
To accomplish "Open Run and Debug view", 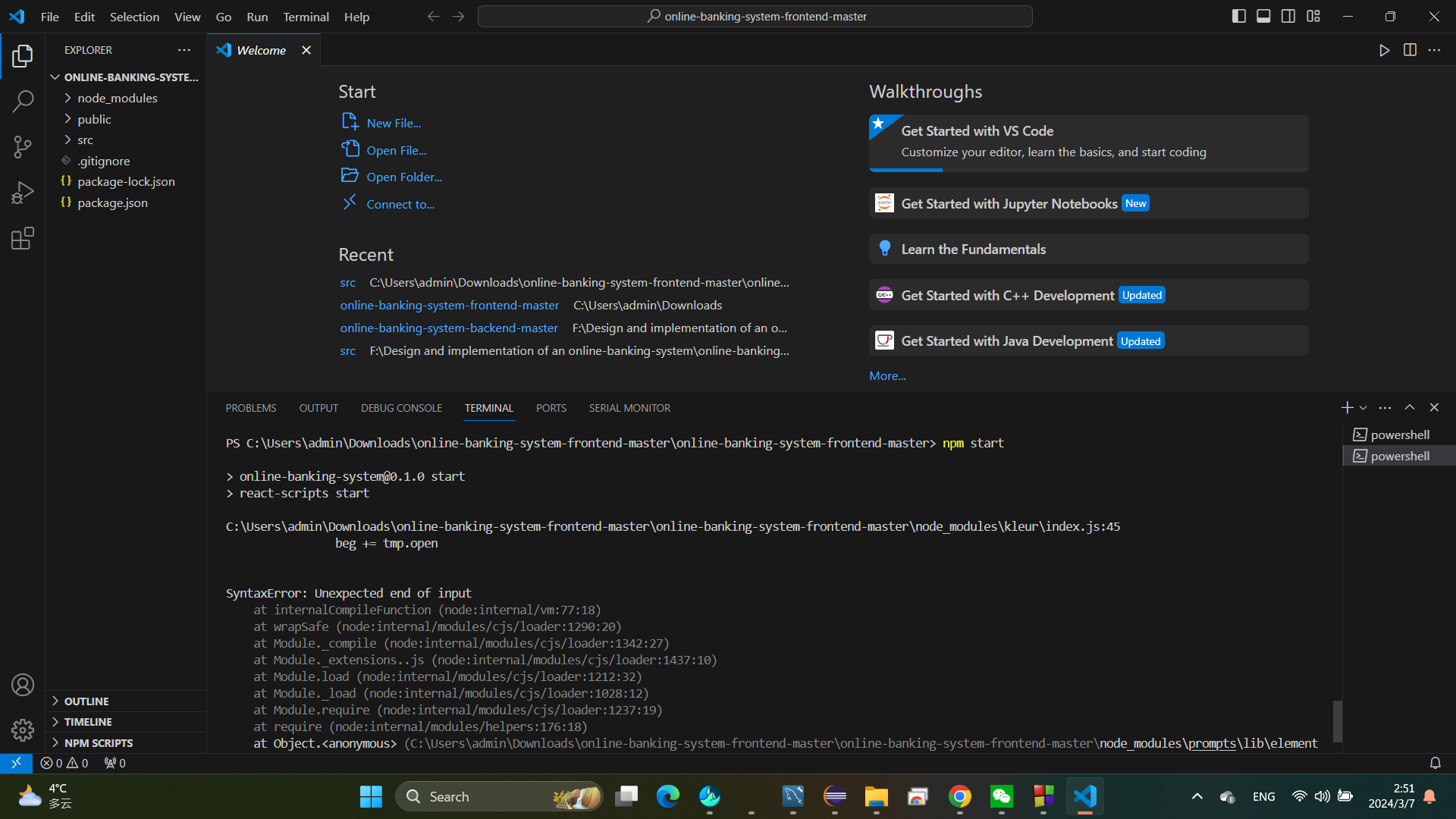I will coord(23,193).
